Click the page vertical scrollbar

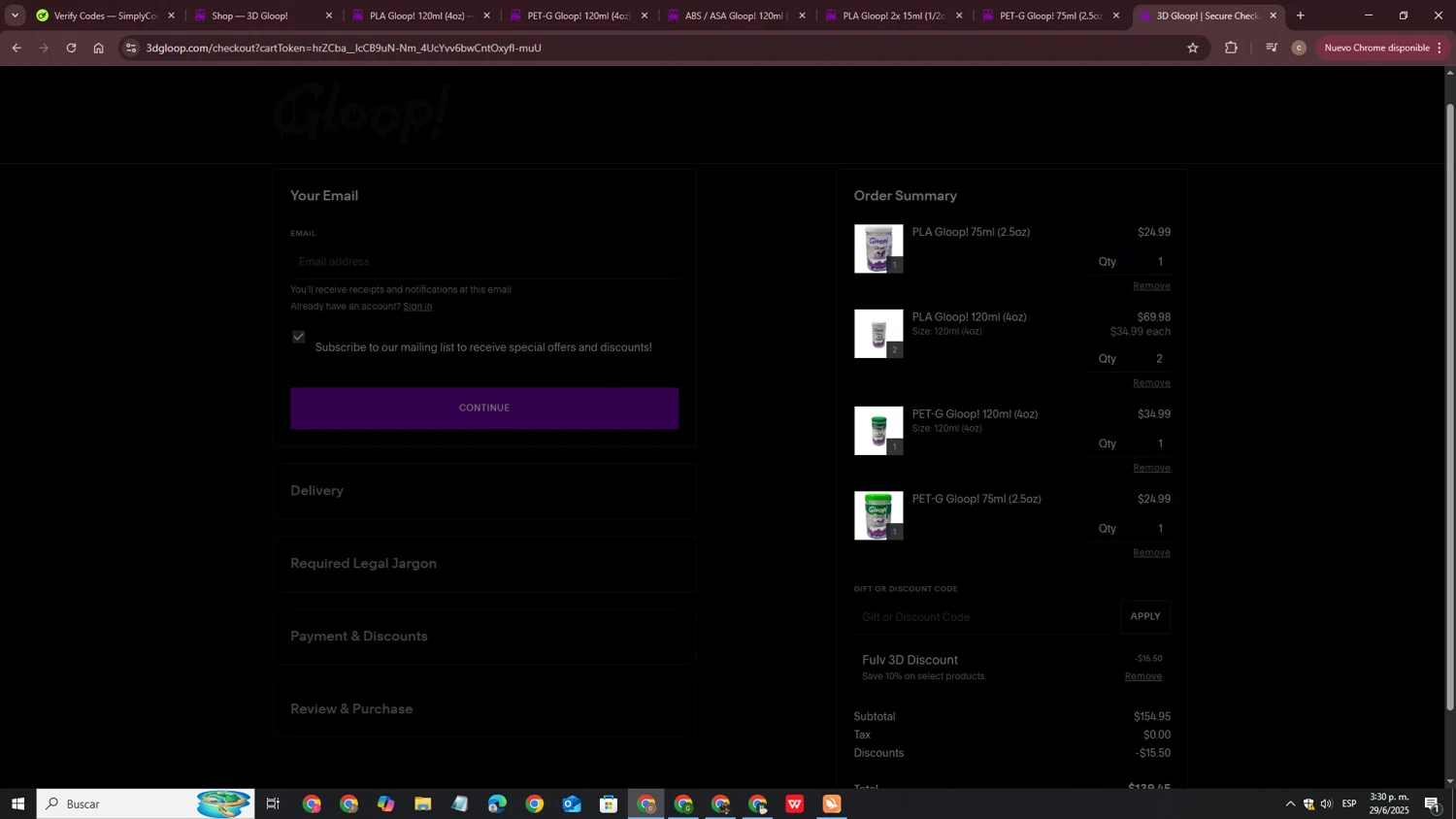click(1450, 408)
